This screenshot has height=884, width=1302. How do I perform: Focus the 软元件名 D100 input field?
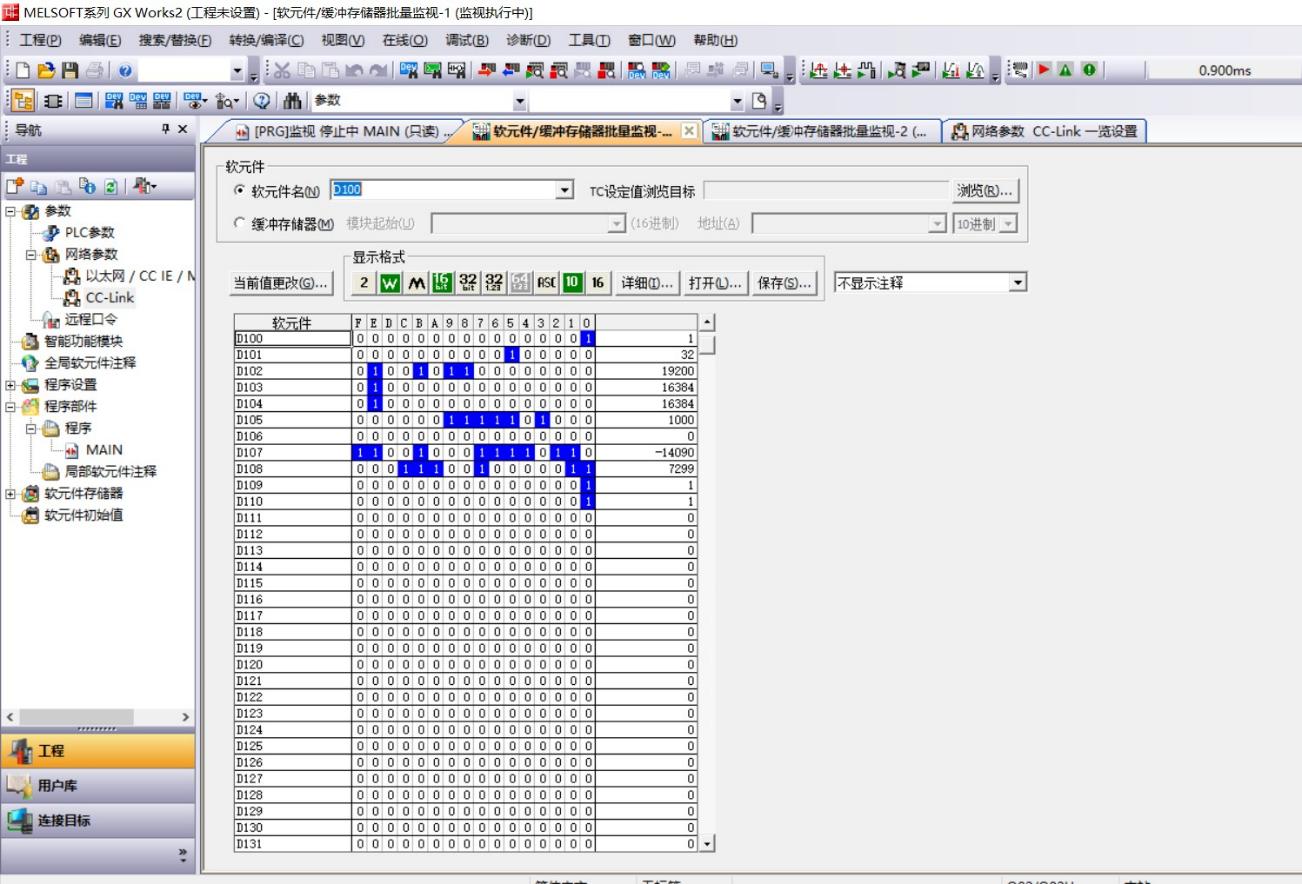(443, 191)
